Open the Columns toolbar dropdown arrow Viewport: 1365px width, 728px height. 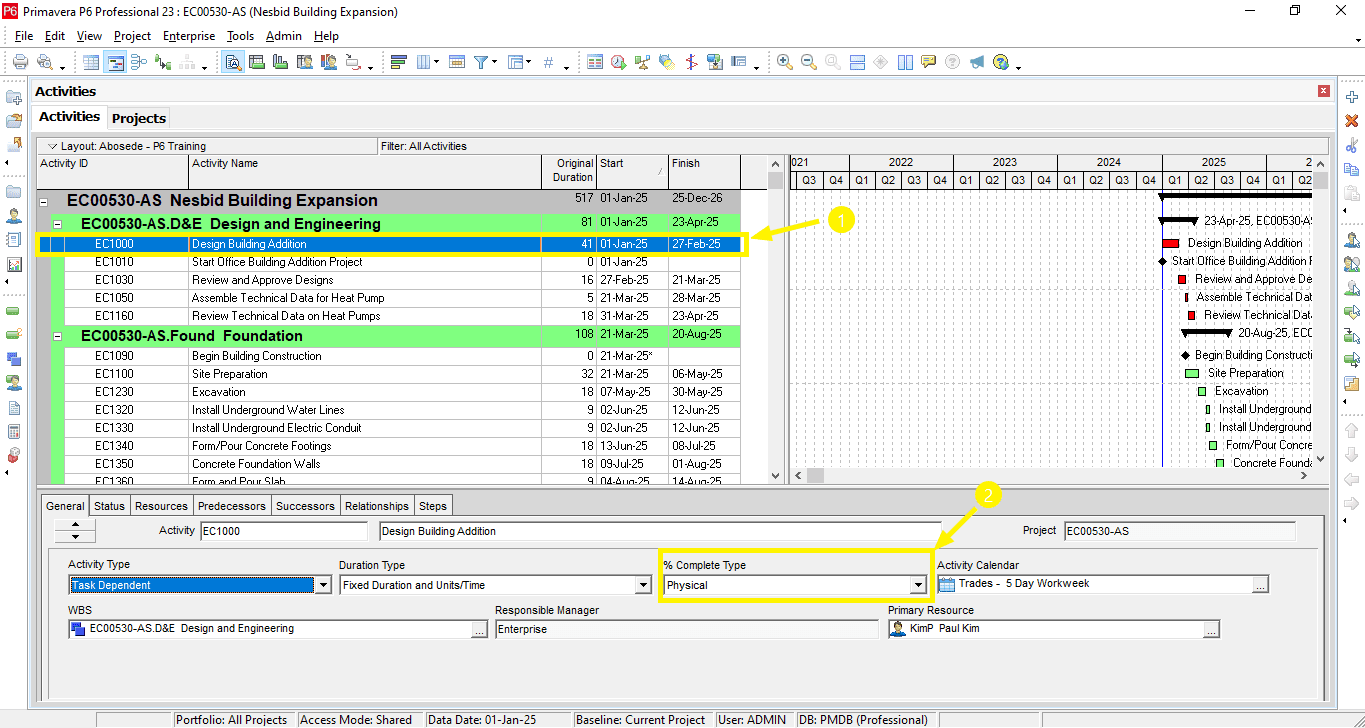tap(436, 64)
